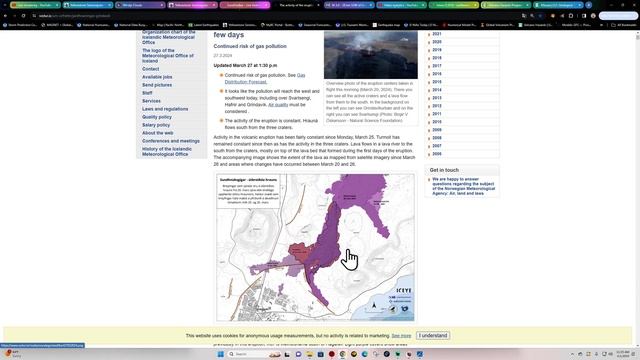Open the 'Global Volcanism P...' bookmark
Screen dimensions: 640x360
[497, 25]
